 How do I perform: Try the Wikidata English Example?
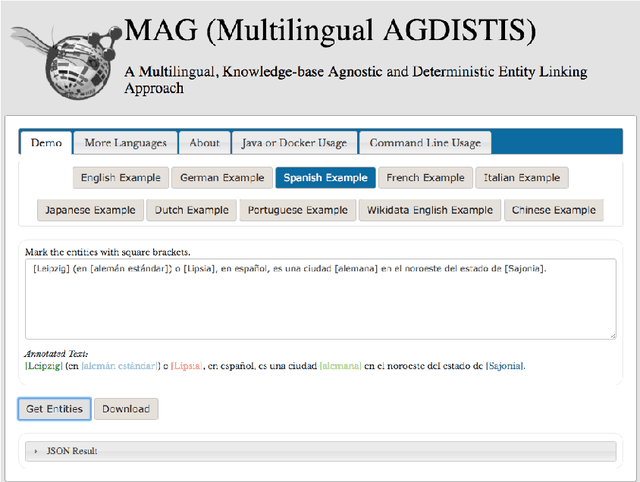point(430,210)
